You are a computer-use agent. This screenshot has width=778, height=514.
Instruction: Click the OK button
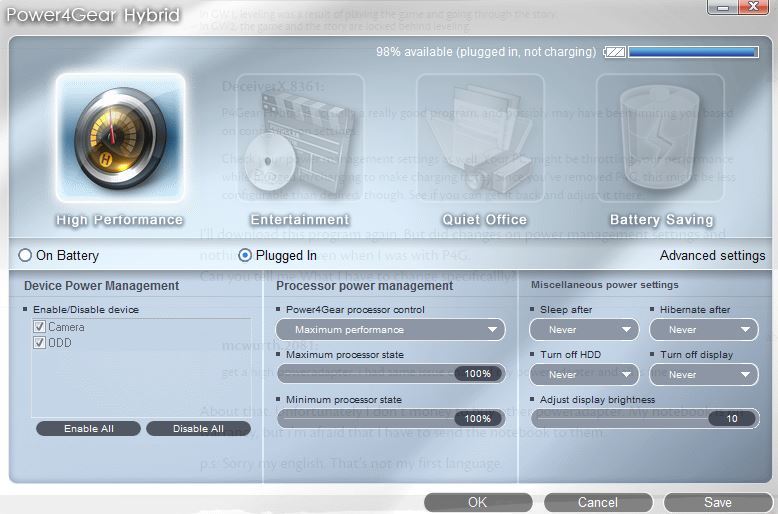pos(478,502)
